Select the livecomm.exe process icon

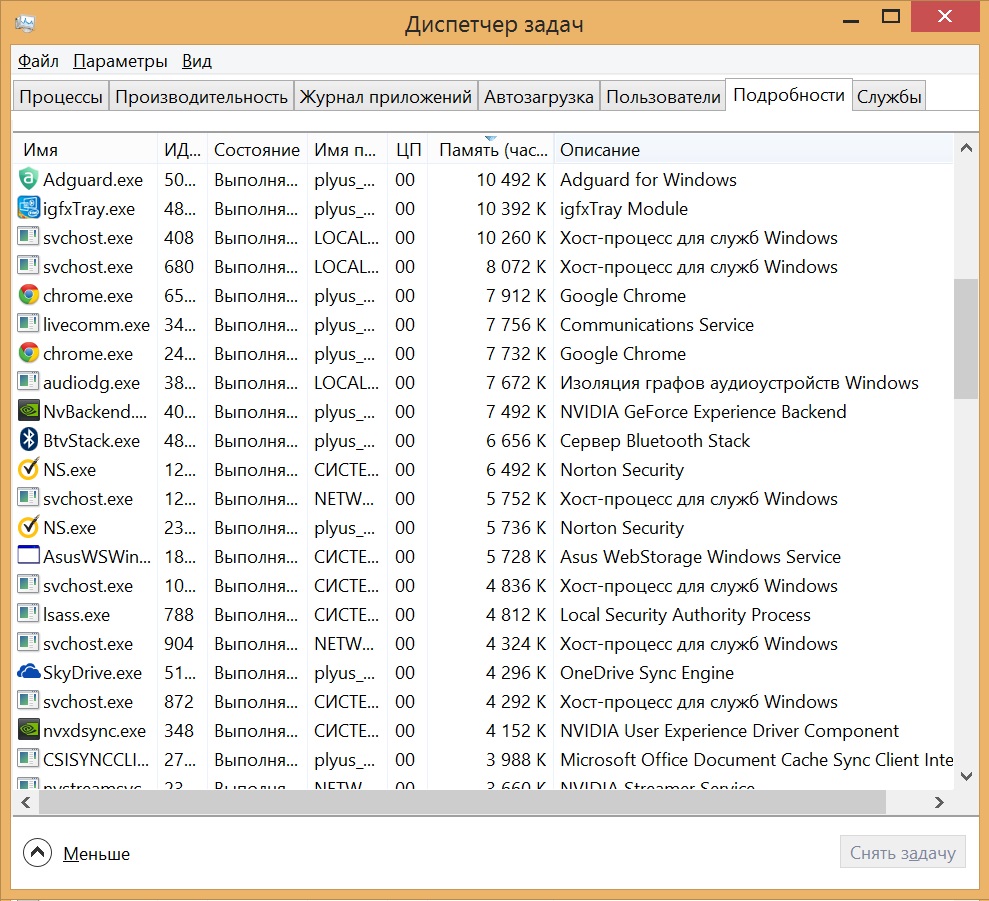(x=28, y=325)
